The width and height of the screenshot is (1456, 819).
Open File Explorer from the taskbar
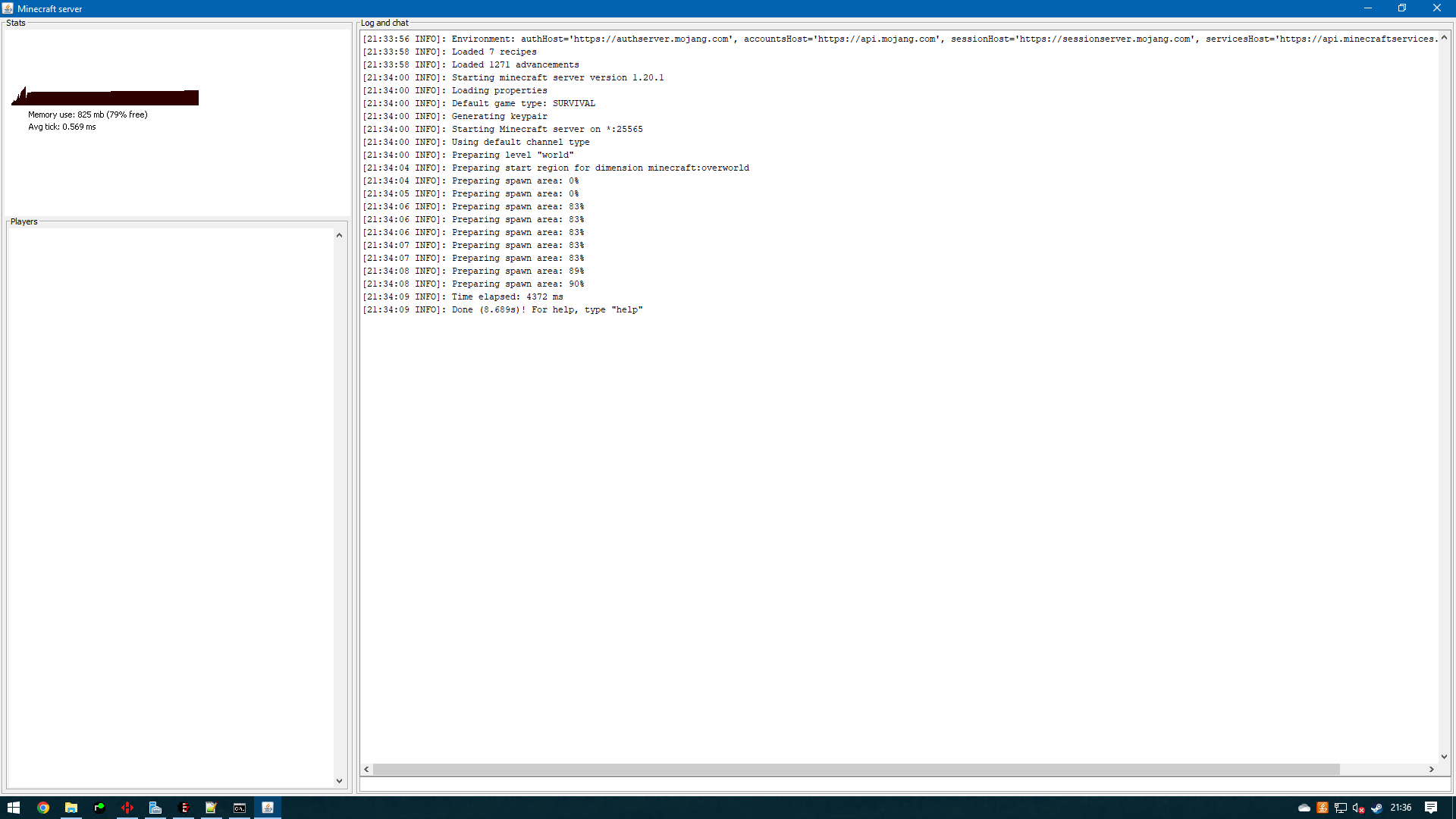(71, 808)
